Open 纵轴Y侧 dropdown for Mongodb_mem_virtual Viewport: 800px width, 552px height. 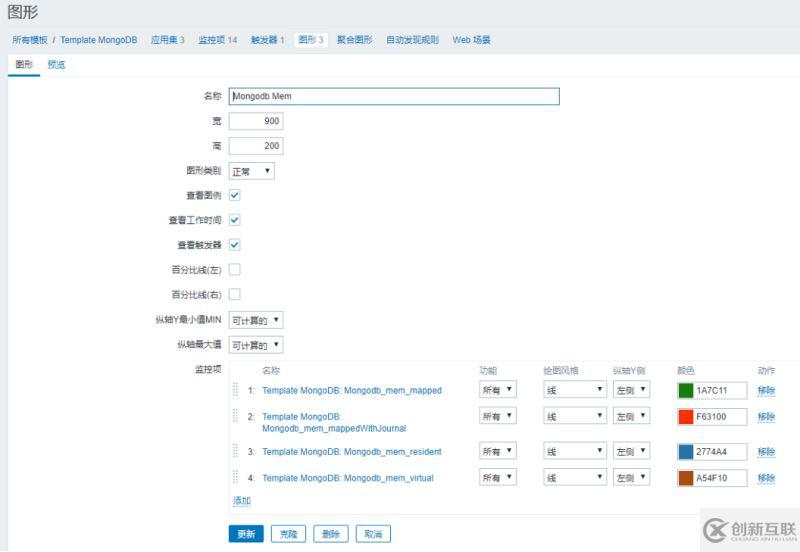click(631, 478)
